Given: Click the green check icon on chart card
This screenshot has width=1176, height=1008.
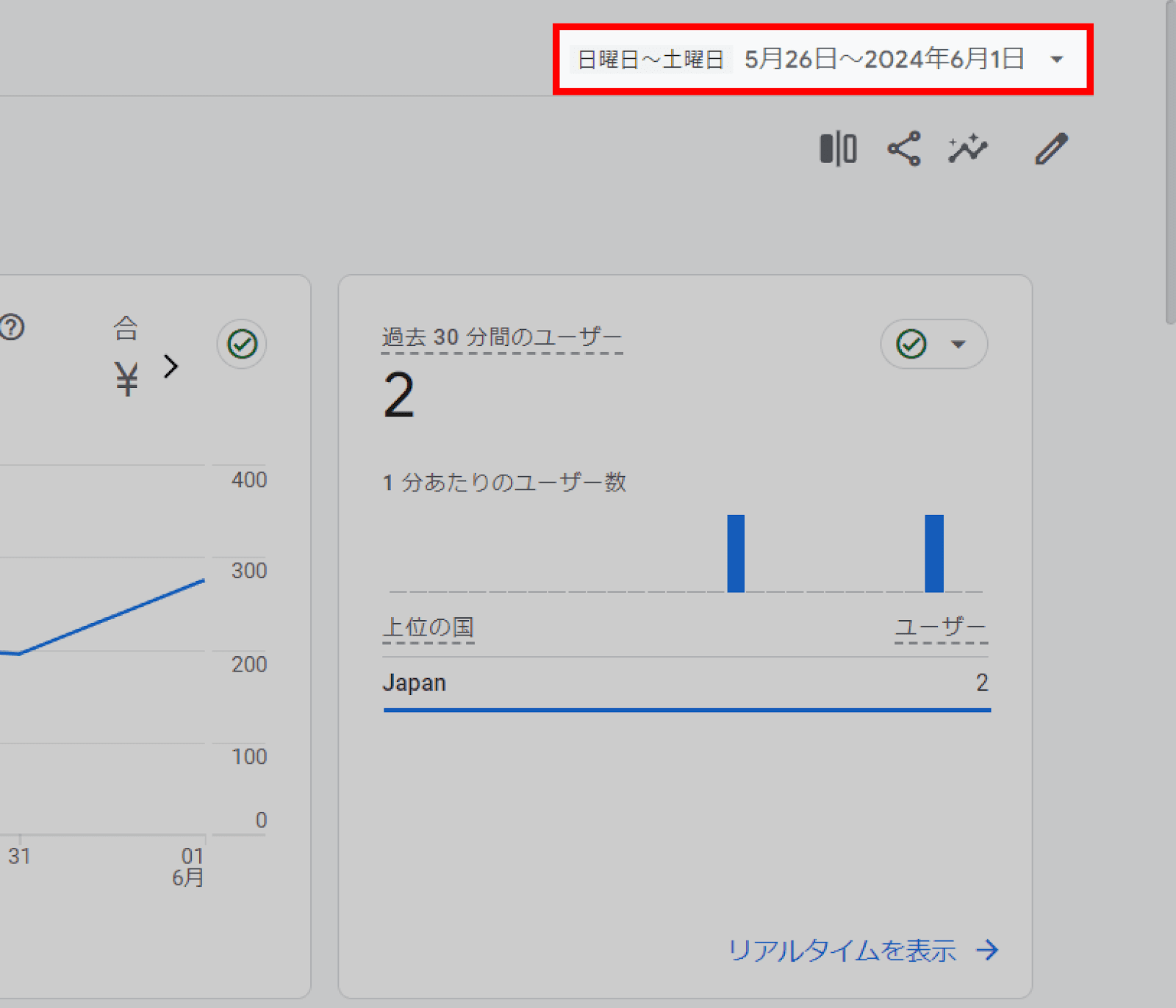Looking at the screenshot, I should 242,344.
